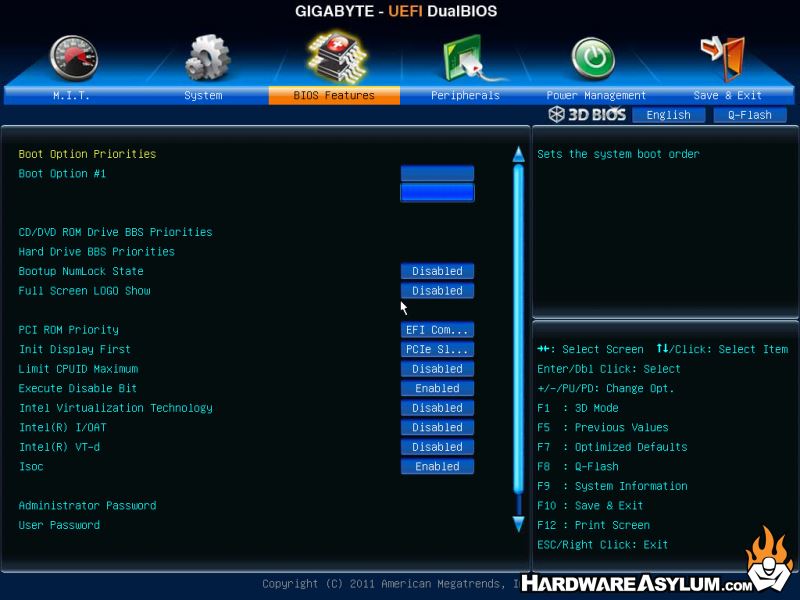Select the highlighted second boot option box
The image size is (800, 600).
coord(437,193)
